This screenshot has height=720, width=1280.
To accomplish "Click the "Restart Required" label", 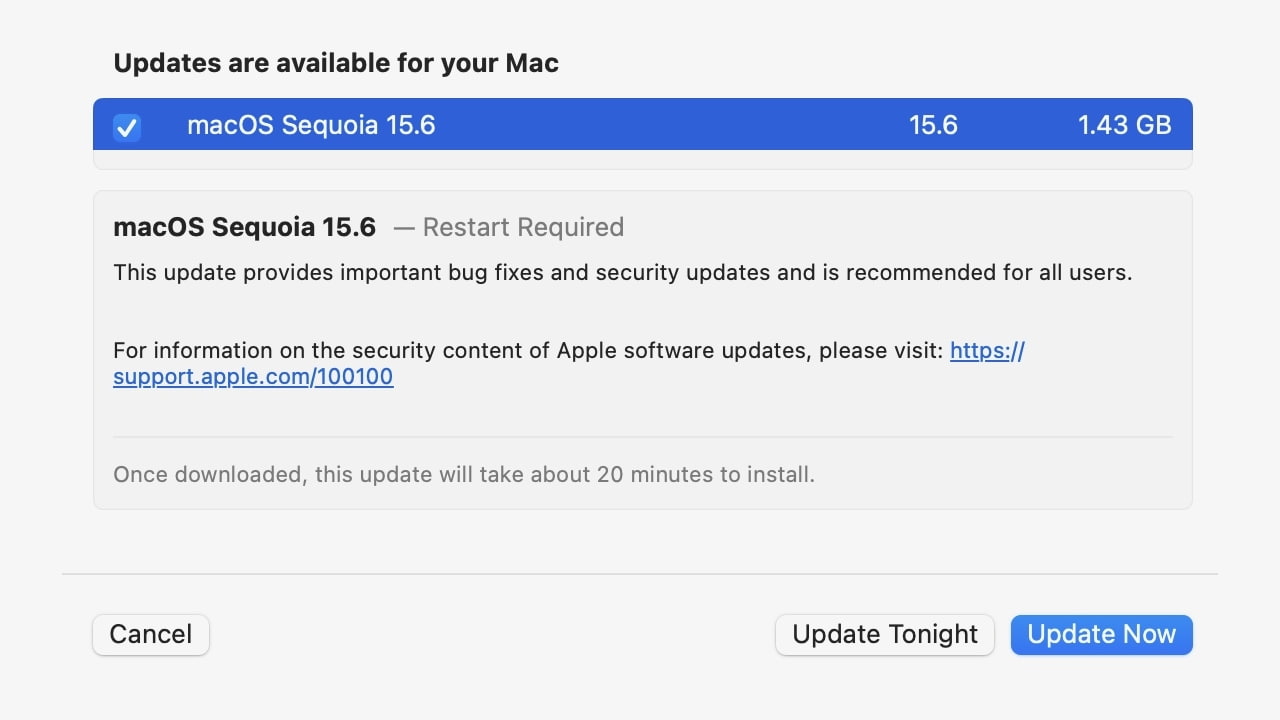I will coord(523,227).
